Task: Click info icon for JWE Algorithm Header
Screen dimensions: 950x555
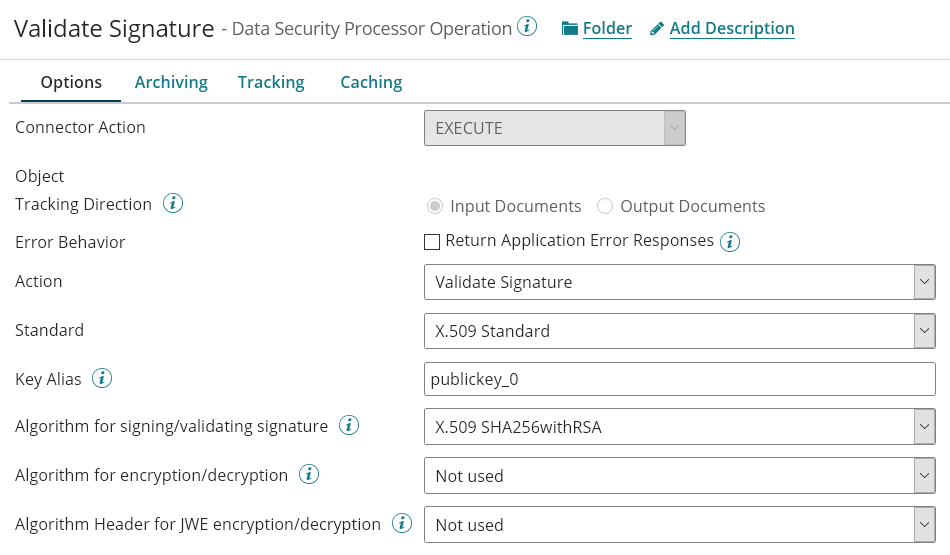Action: pyautogui.click(x=402, y=524)
